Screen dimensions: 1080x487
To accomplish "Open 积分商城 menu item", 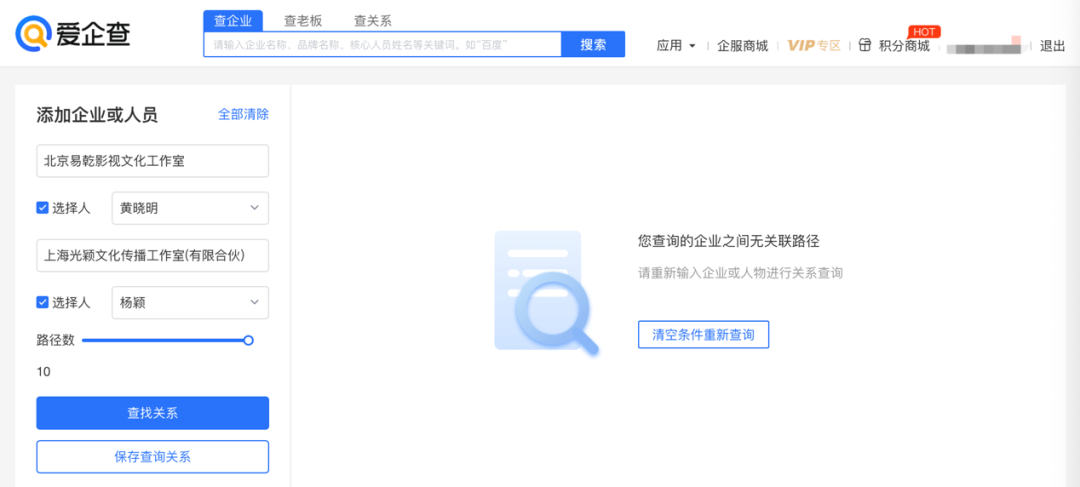I will tap(904, 45).
